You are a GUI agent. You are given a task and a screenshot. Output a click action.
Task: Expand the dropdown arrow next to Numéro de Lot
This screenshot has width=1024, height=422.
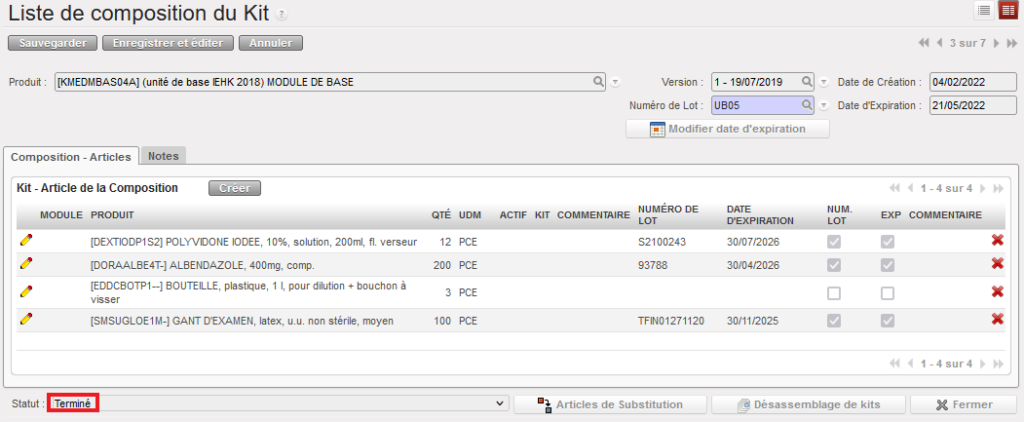click(823, 105)
